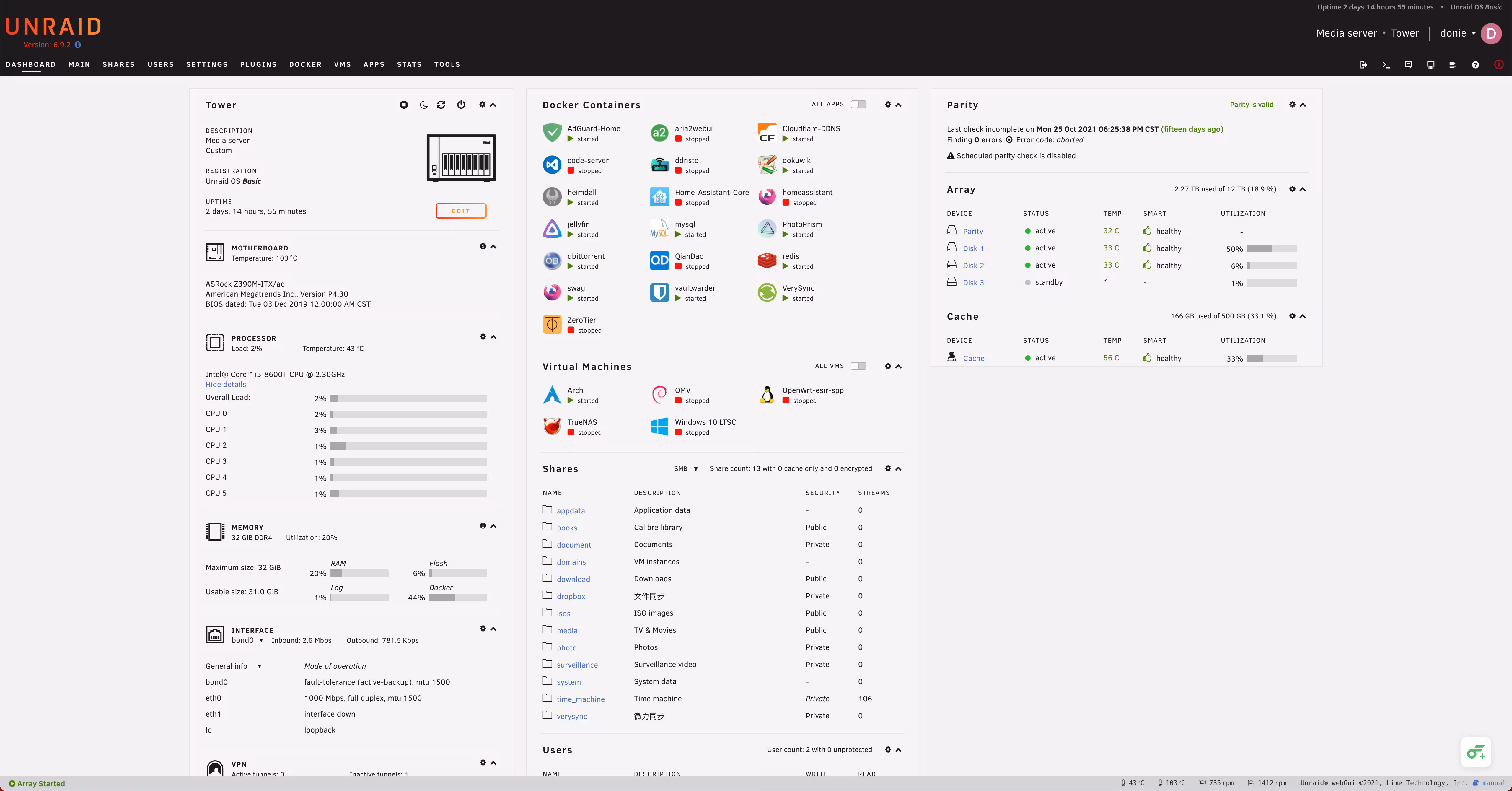Viewport: 1512px width, 791px height.
Task: Click the PhotoPrism container icon
Action: point(767,229)
